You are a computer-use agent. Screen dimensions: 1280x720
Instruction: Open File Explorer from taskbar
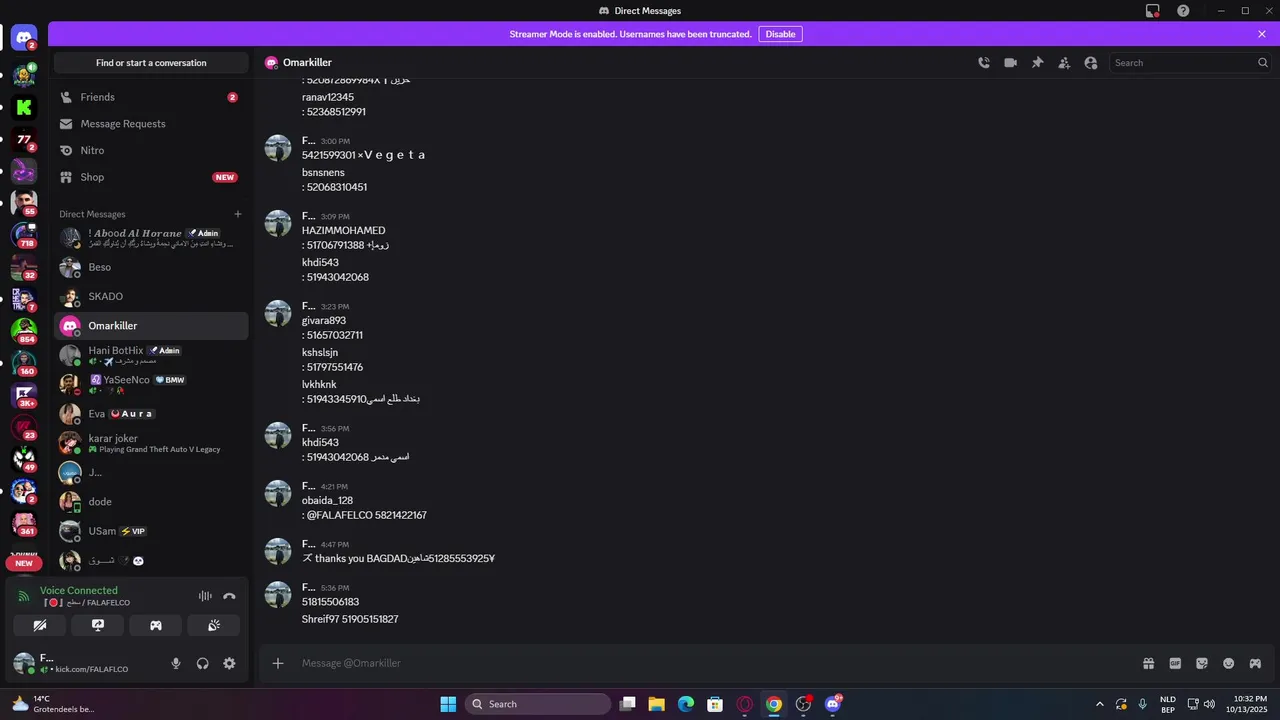656,704
